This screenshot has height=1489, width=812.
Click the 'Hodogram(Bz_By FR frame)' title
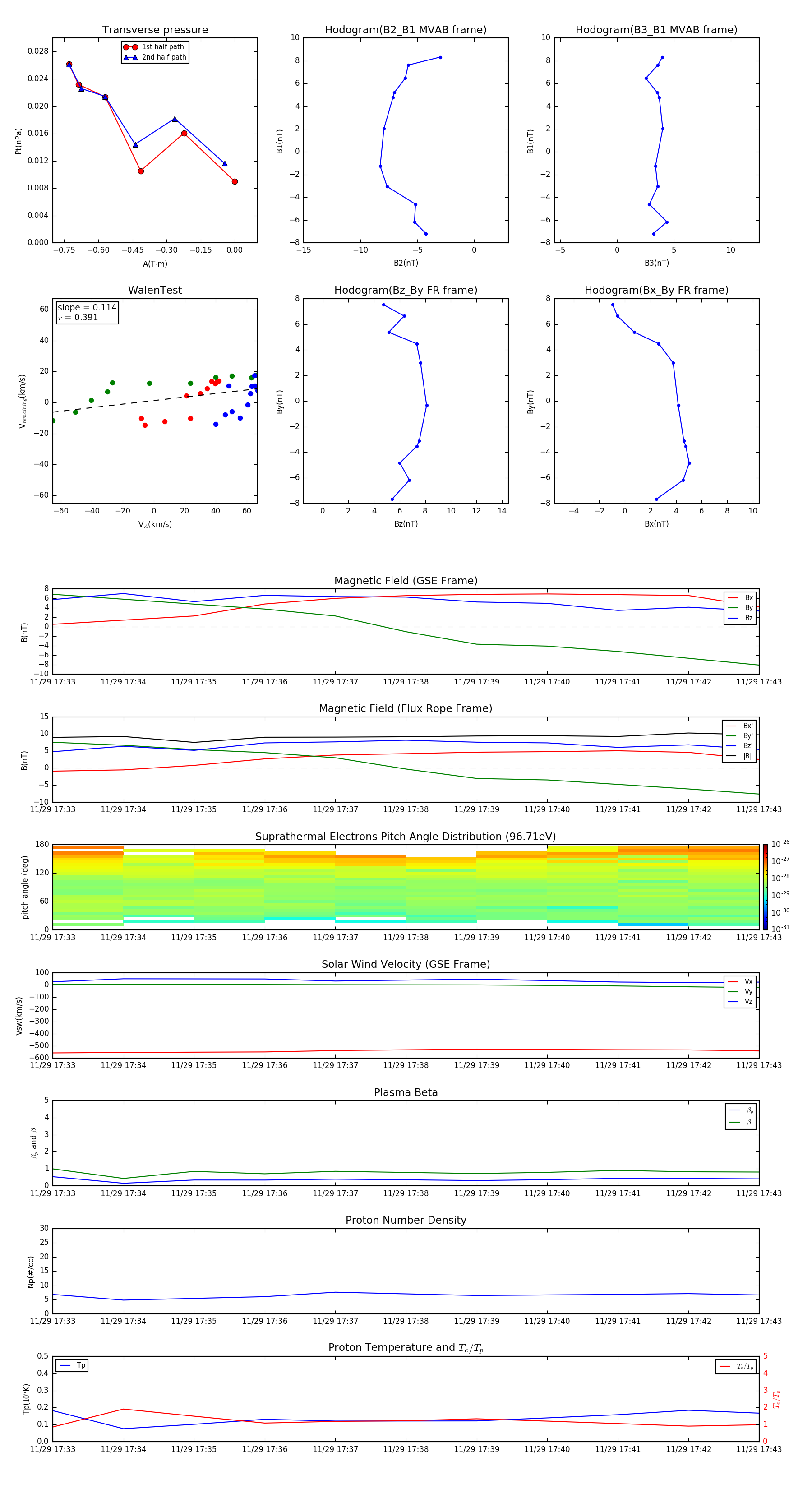click(x=406, y=290)
